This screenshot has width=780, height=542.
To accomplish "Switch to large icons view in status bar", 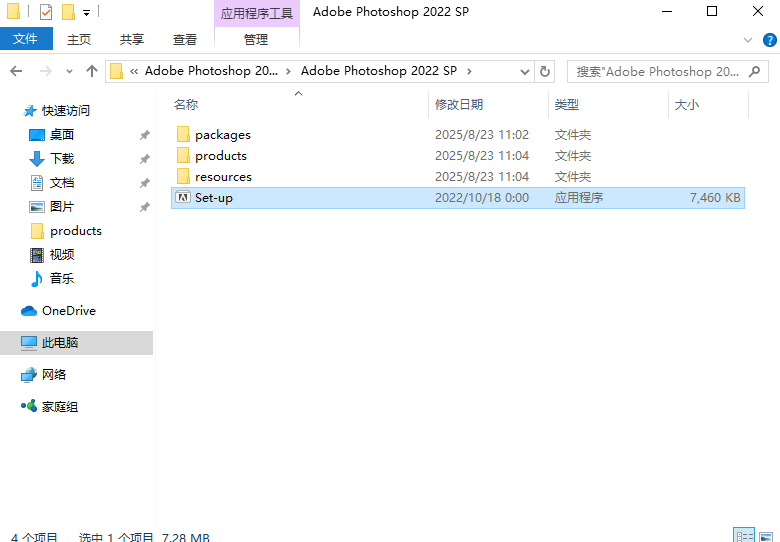I will (x=767, y=536).
